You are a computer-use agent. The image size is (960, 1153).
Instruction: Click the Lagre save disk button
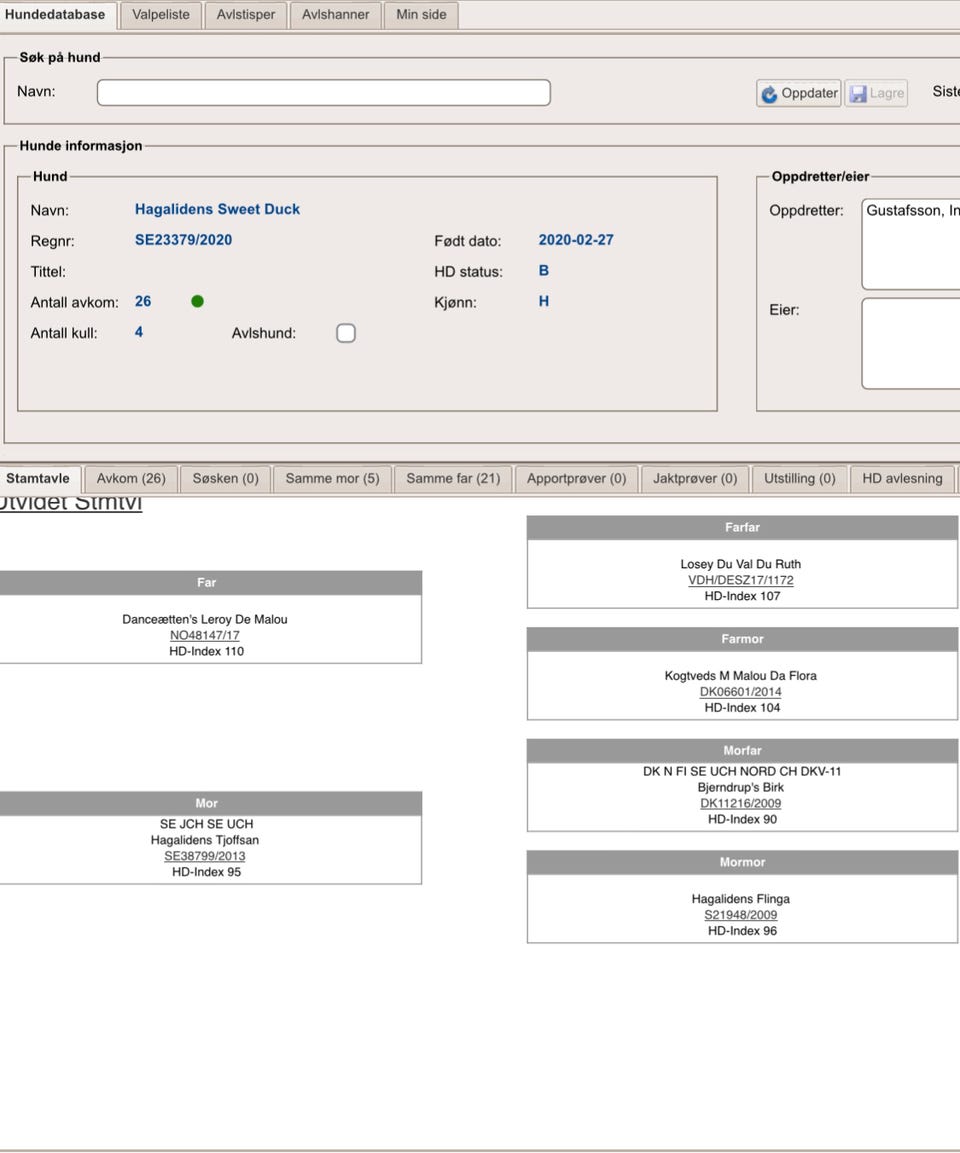point(876,93)
